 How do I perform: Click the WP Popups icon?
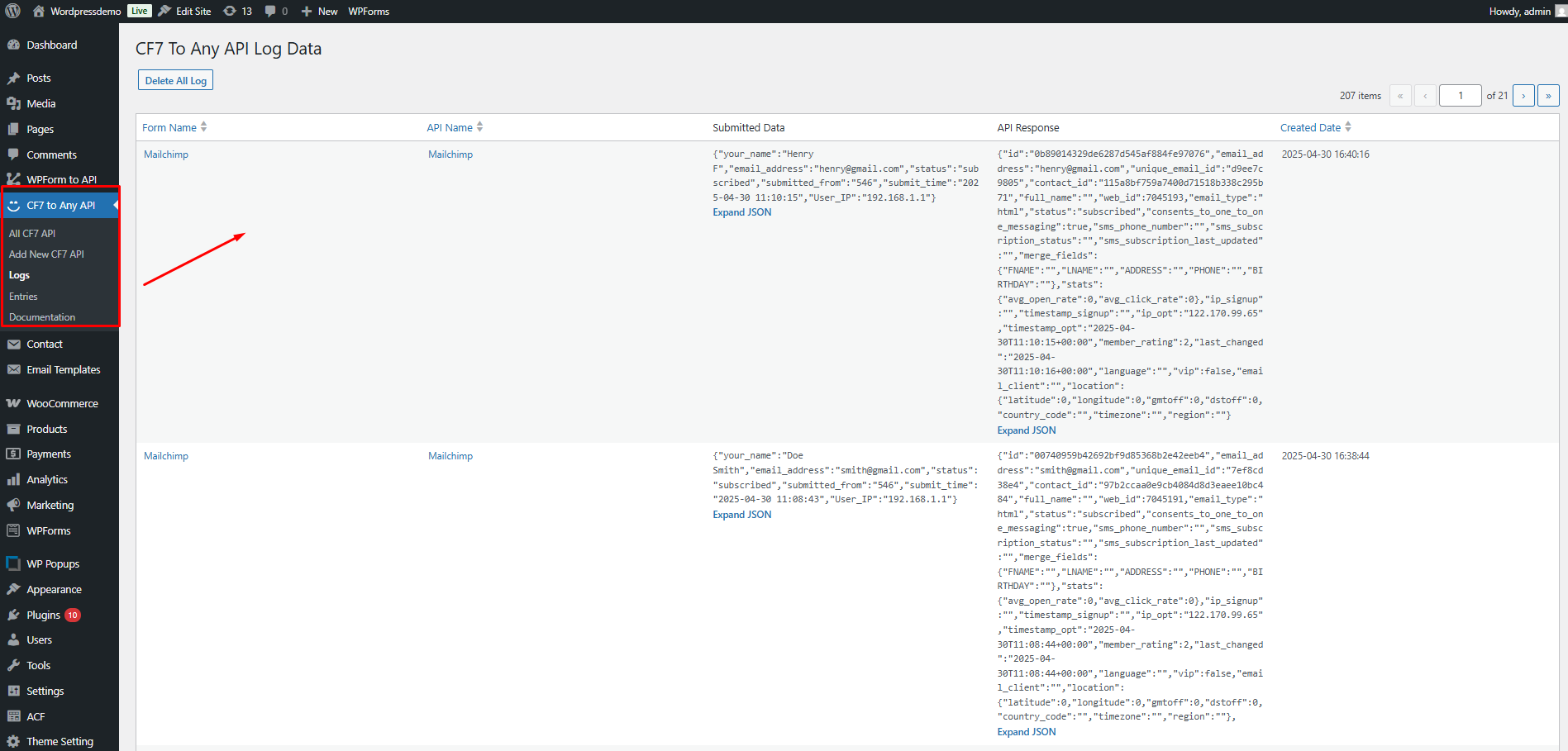(x=13, y=563)
